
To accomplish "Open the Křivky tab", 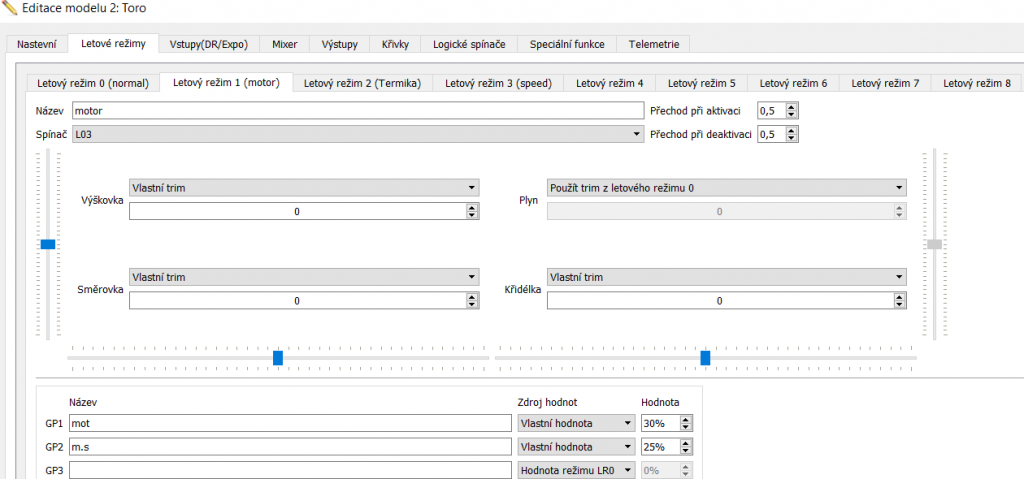I will point(388,44).
